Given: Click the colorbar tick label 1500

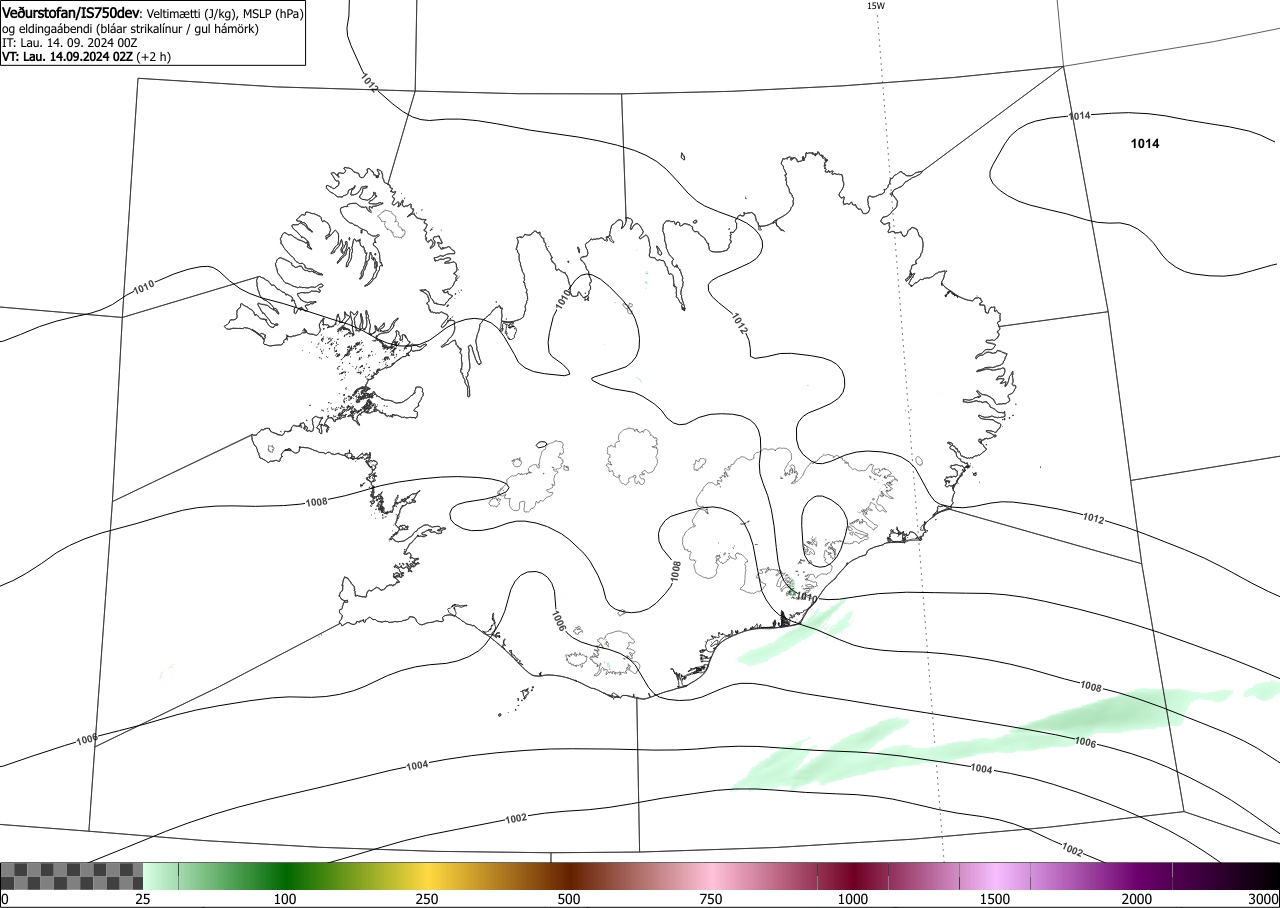Looking at the screenshot, I should click(995, 899).
